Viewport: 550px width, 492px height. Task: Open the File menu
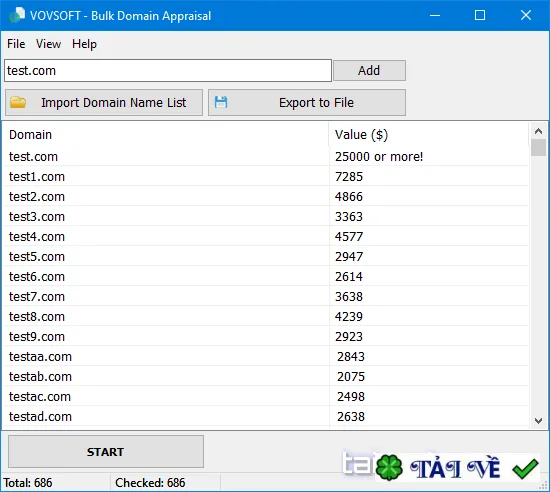pyautogui.click(x=16, y=44)
